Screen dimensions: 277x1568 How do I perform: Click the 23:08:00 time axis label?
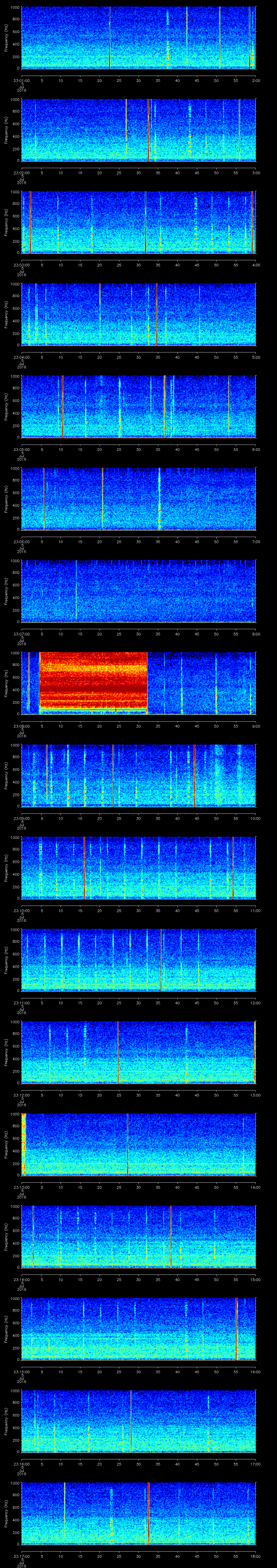(x=21, y=726)
